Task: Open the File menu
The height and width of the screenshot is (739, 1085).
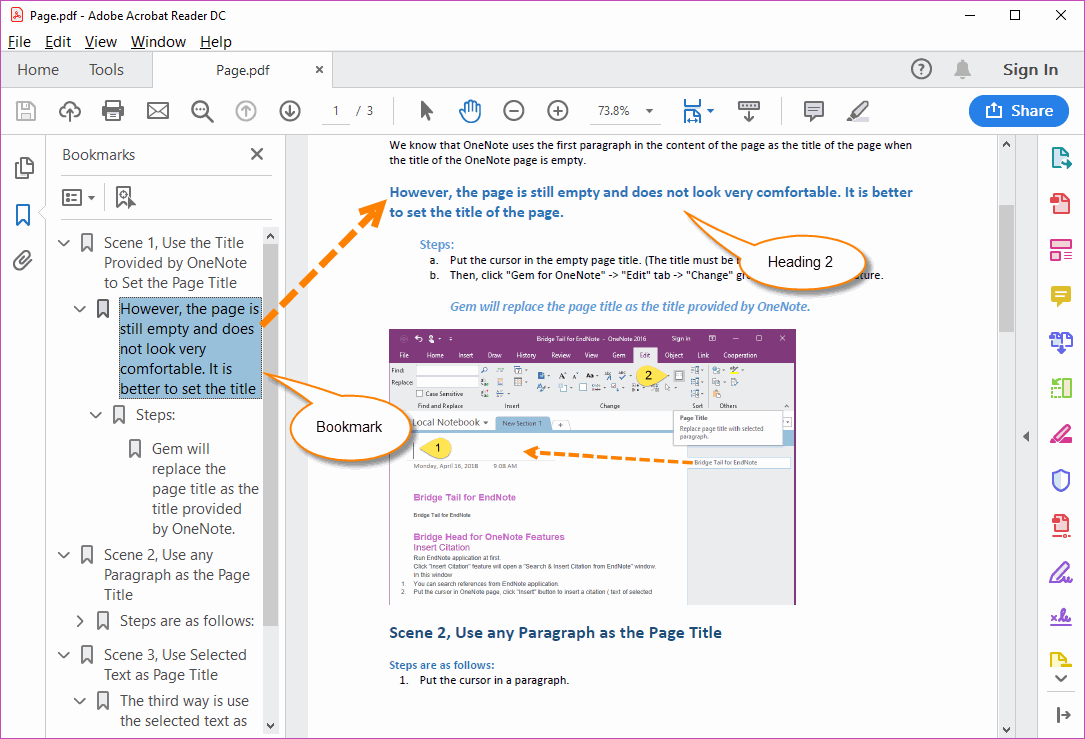Action: [19, 42]
